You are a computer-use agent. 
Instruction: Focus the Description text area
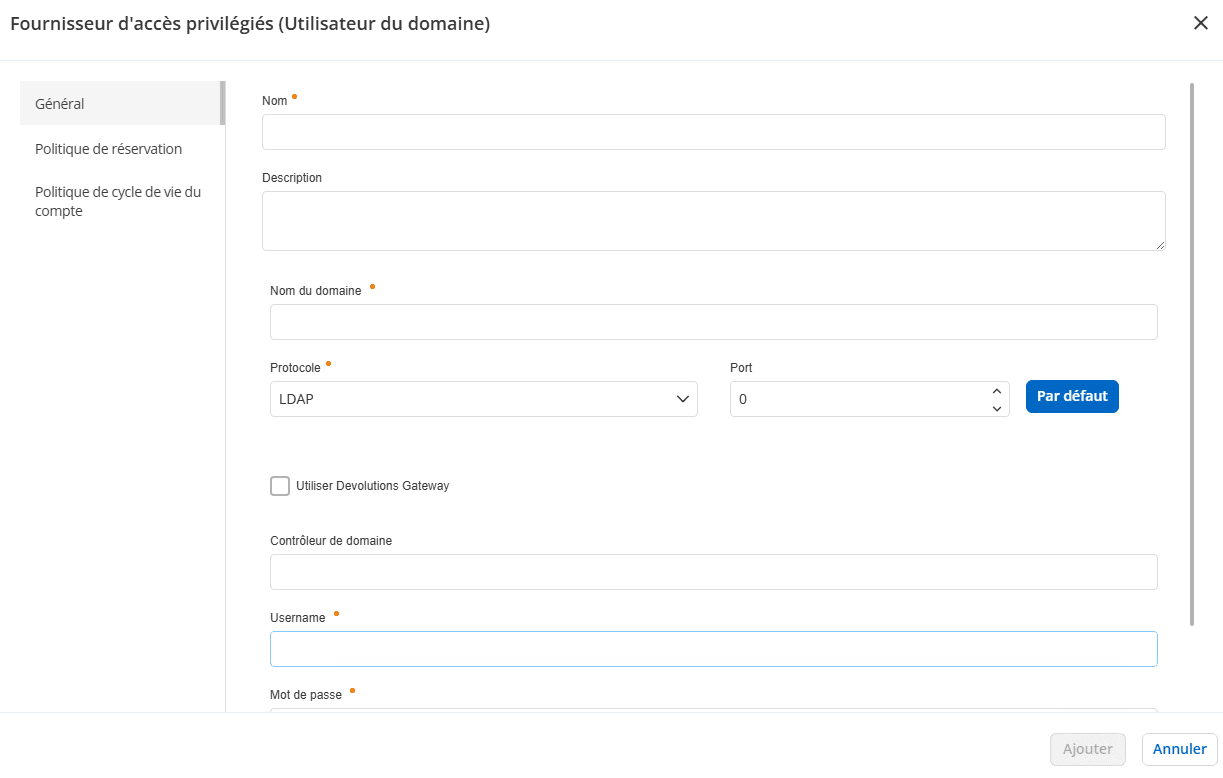tap(714, 220)
